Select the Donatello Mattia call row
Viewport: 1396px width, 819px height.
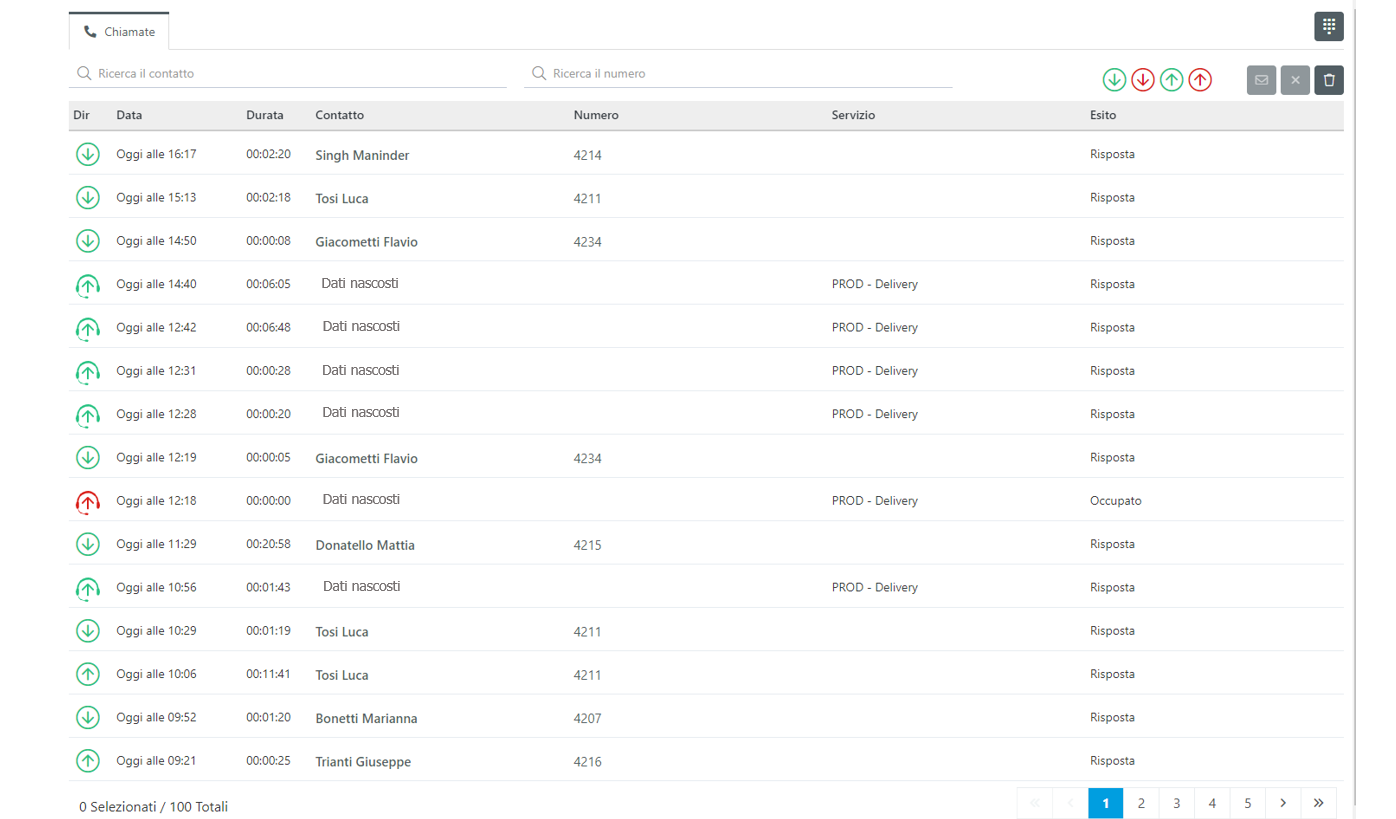[x=706, y=544]
